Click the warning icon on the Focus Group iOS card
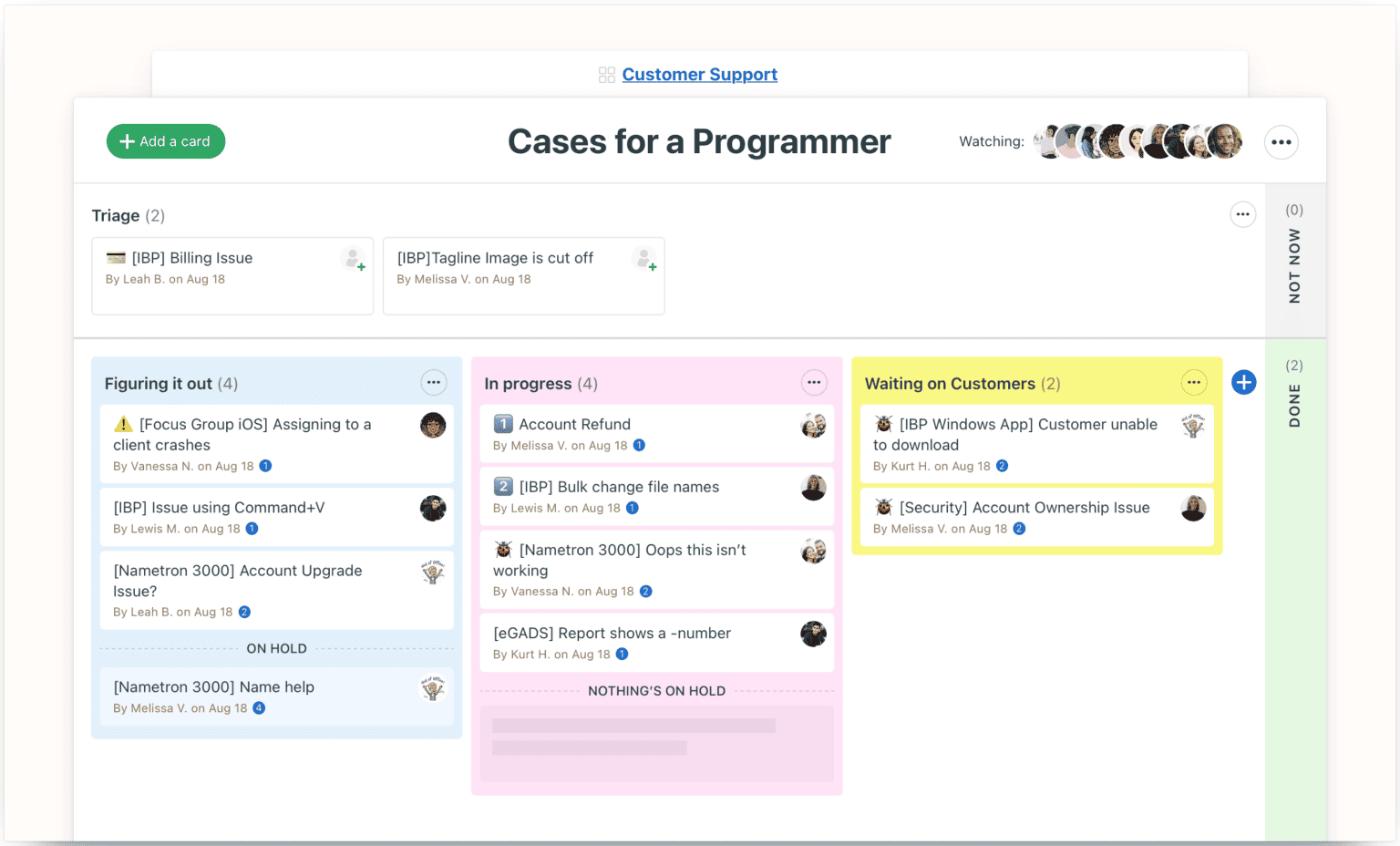 coord(126,424)
